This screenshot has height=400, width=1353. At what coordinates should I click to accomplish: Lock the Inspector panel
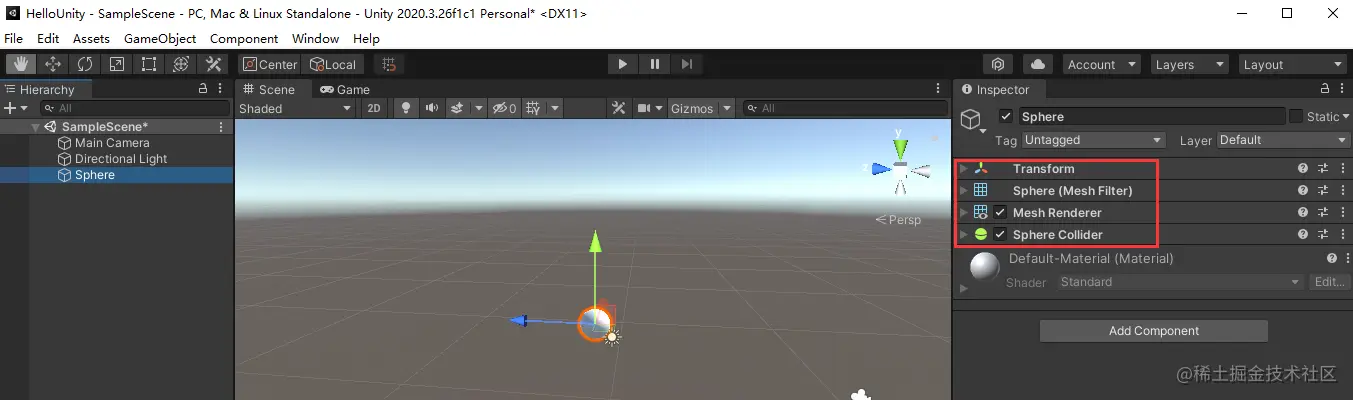click(1325, 89)
